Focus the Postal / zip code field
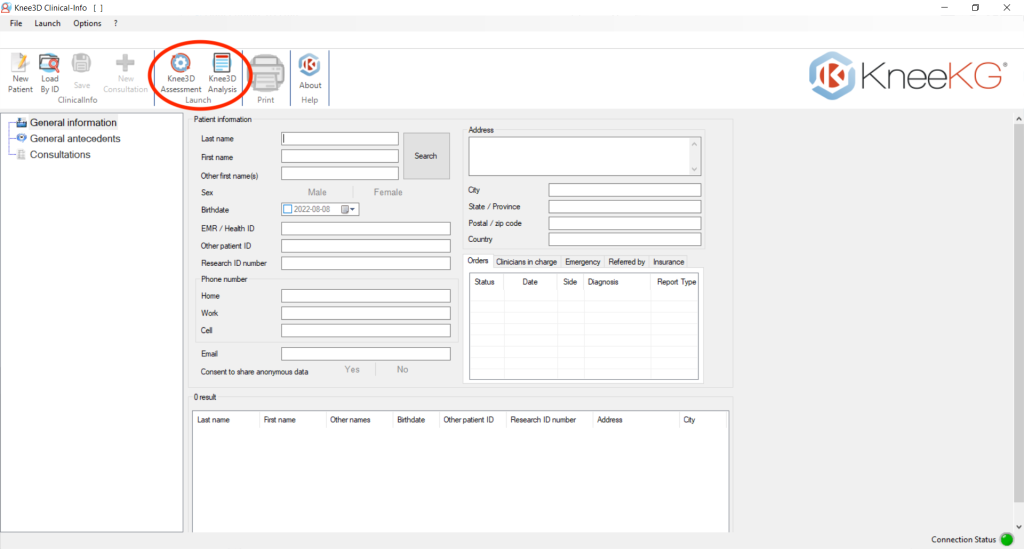Image resolution: width=1024 pixels, height=549 pixels. [625, 223]
